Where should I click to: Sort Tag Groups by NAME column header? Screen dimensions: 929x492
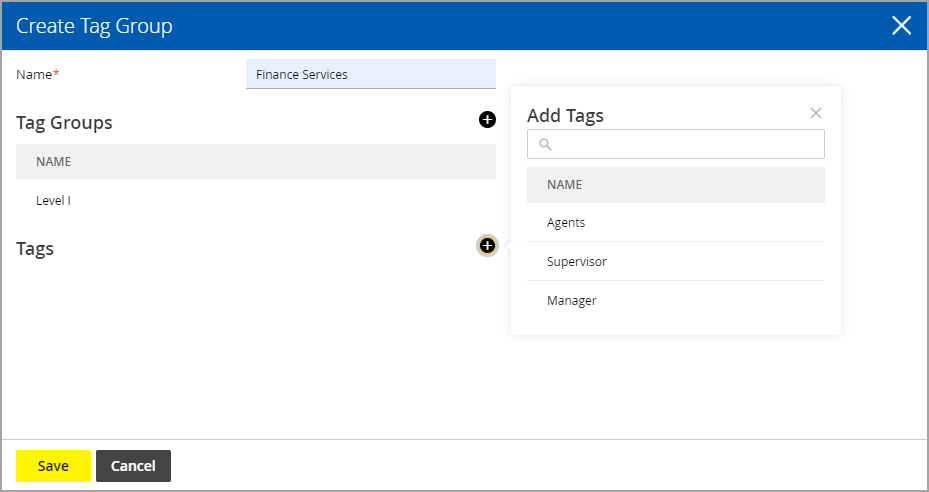click(53, 162)
